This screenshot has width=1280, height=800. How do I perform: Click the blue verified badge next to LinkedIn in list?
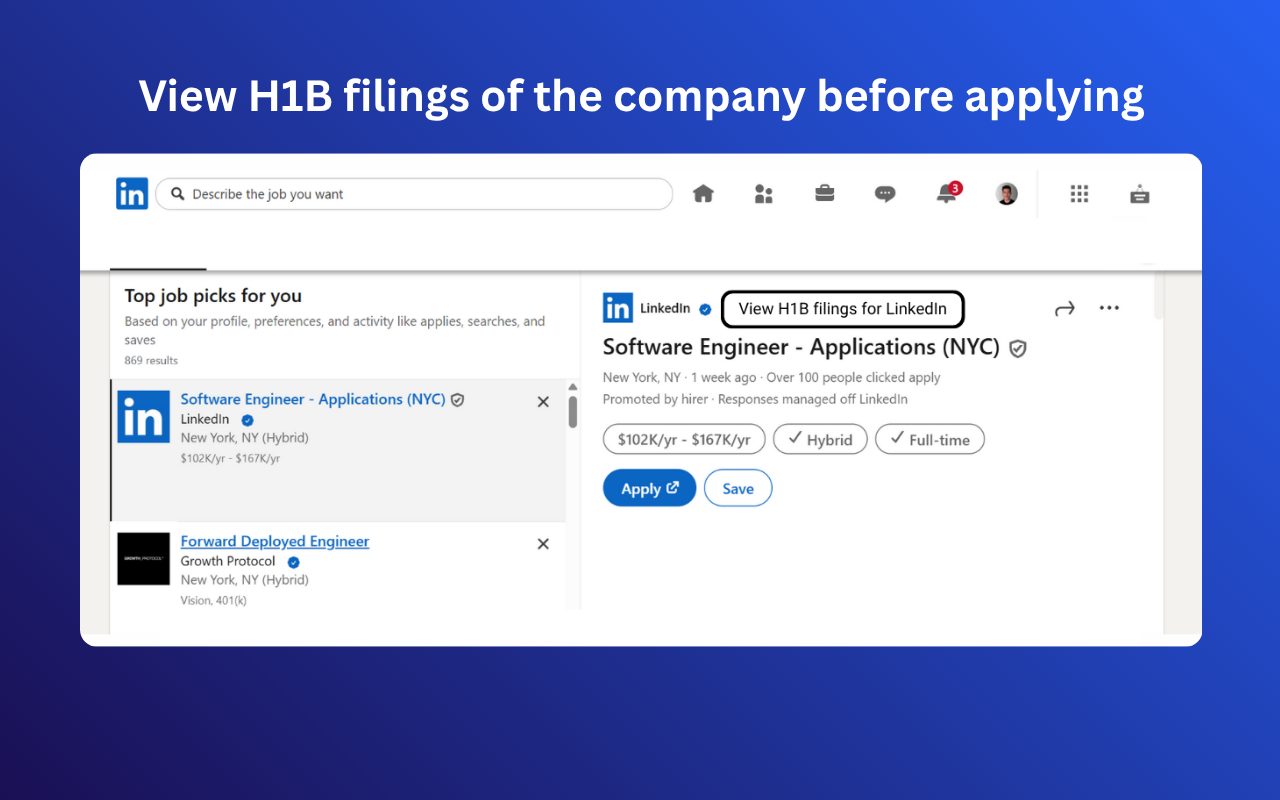[x=248, y=420]
